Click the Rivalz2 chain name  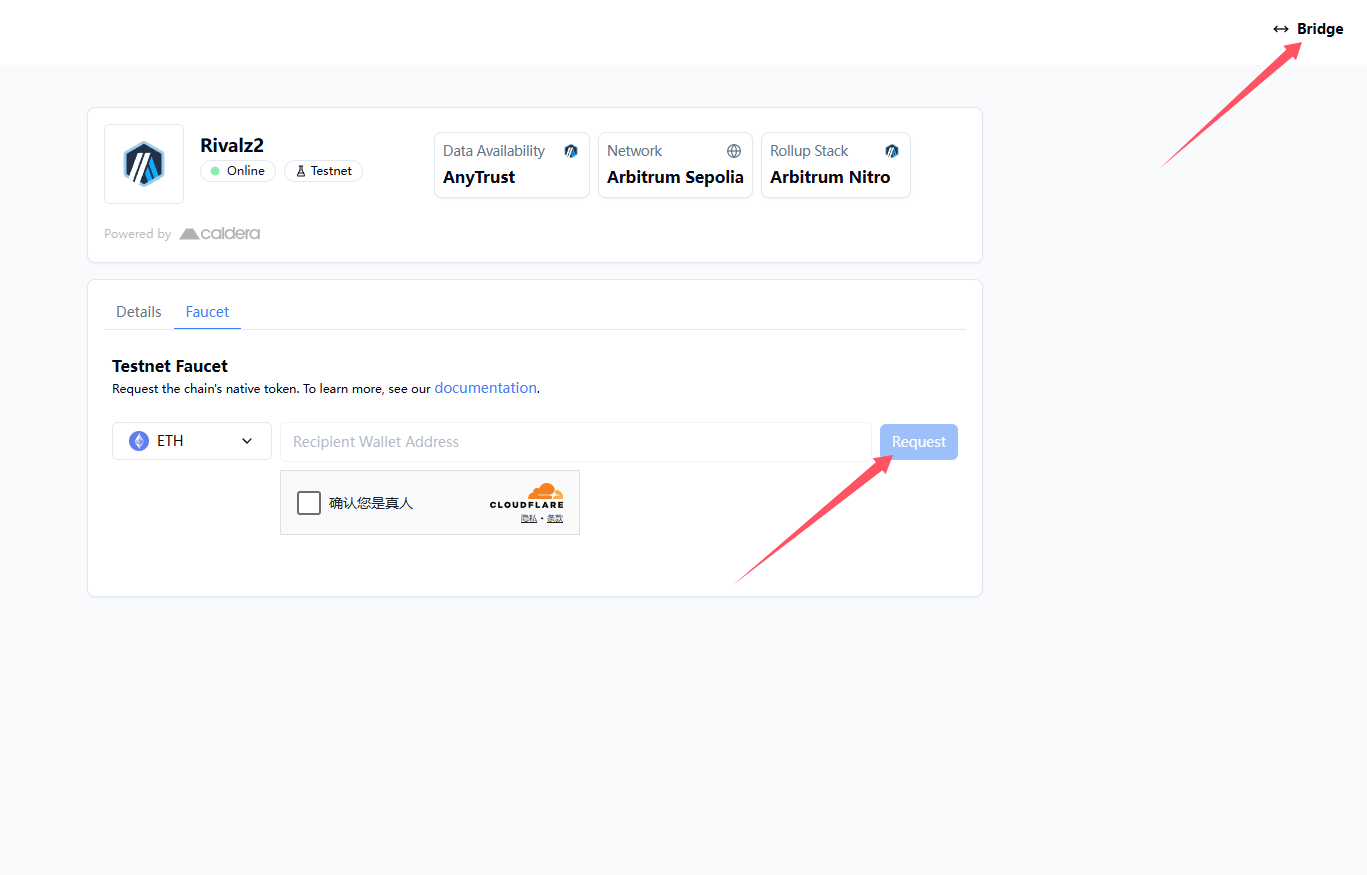coord(232,145)
